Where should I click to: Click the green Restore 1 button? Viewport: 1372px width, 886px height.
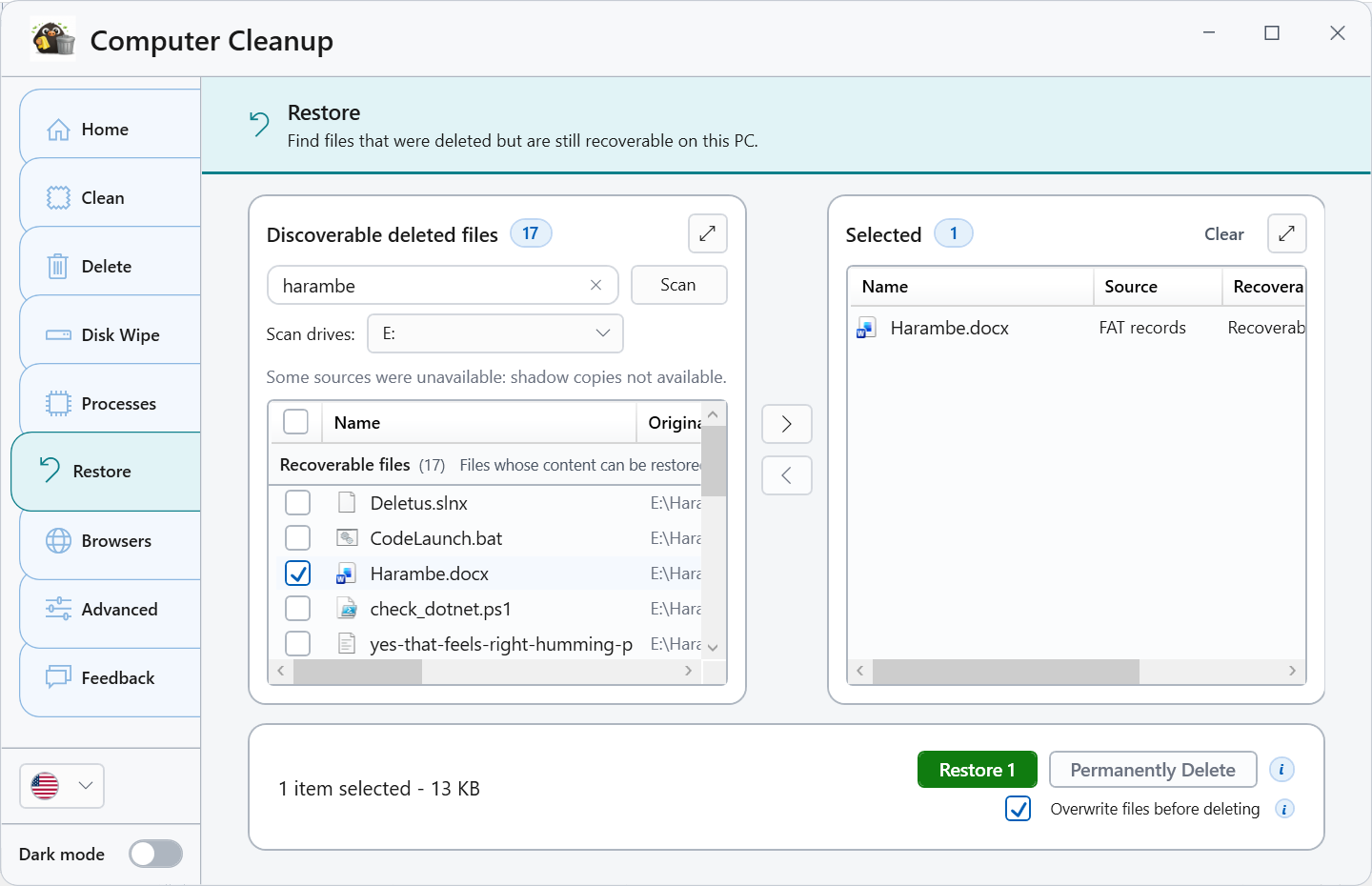(x=978, y=770)
